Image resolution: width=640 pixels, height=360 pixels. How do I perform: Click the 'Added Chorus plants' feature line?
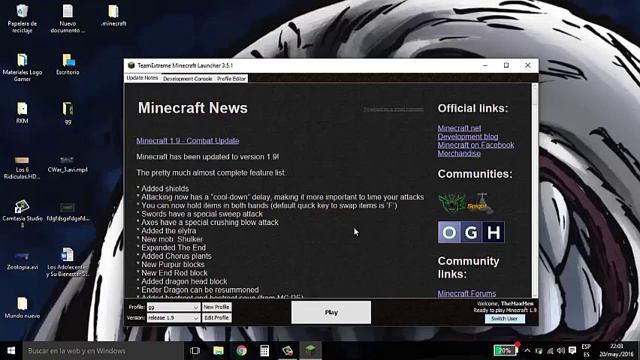click(174, 256)
